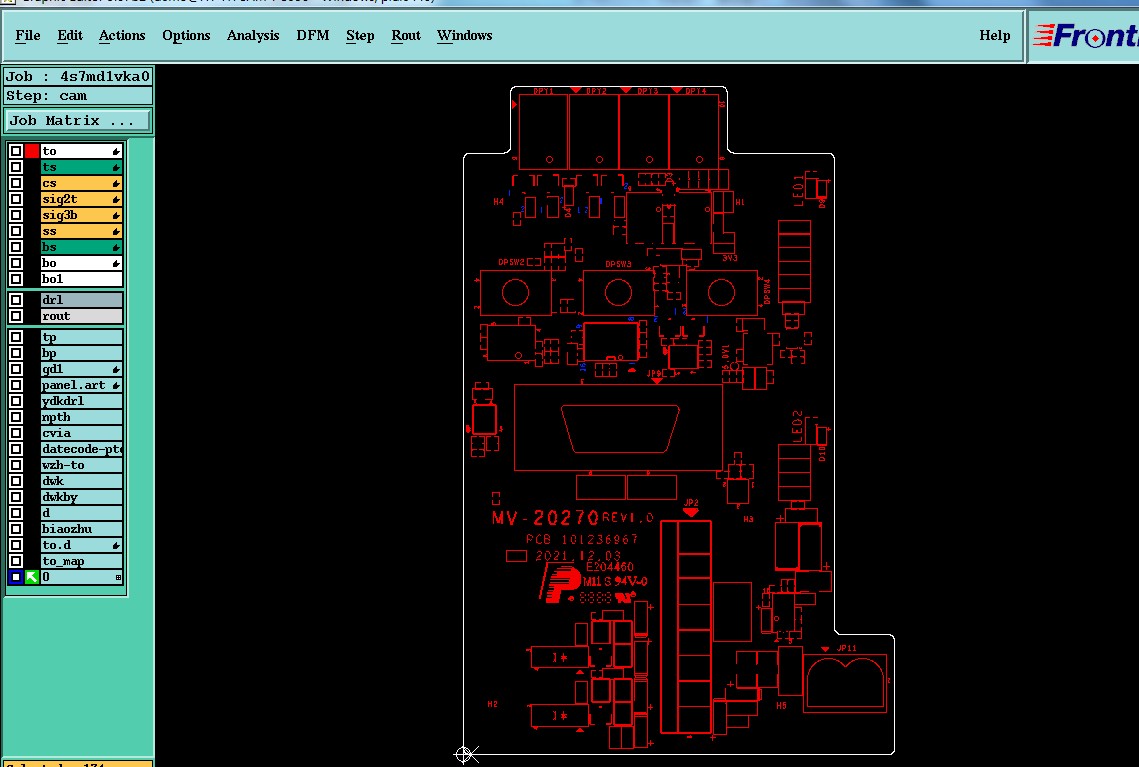Toggle the checkbox for the to layer
Image resolution: width=1139 pixels, height=767 pixels.
(16, 151)
